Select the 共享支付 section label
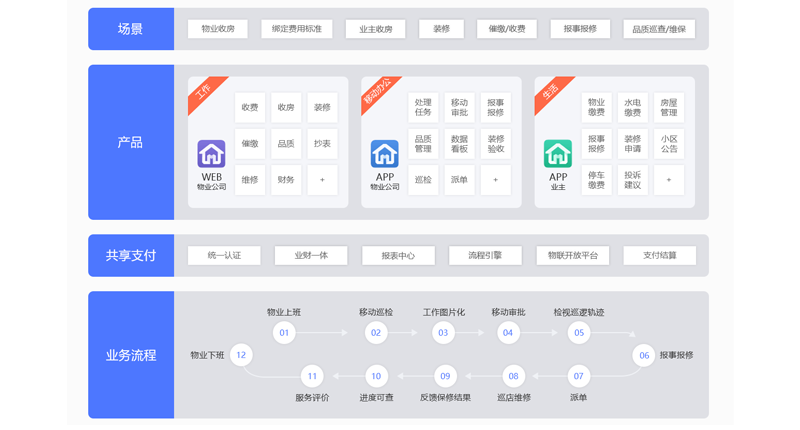The image size is (800, 430). coord(131,256)
